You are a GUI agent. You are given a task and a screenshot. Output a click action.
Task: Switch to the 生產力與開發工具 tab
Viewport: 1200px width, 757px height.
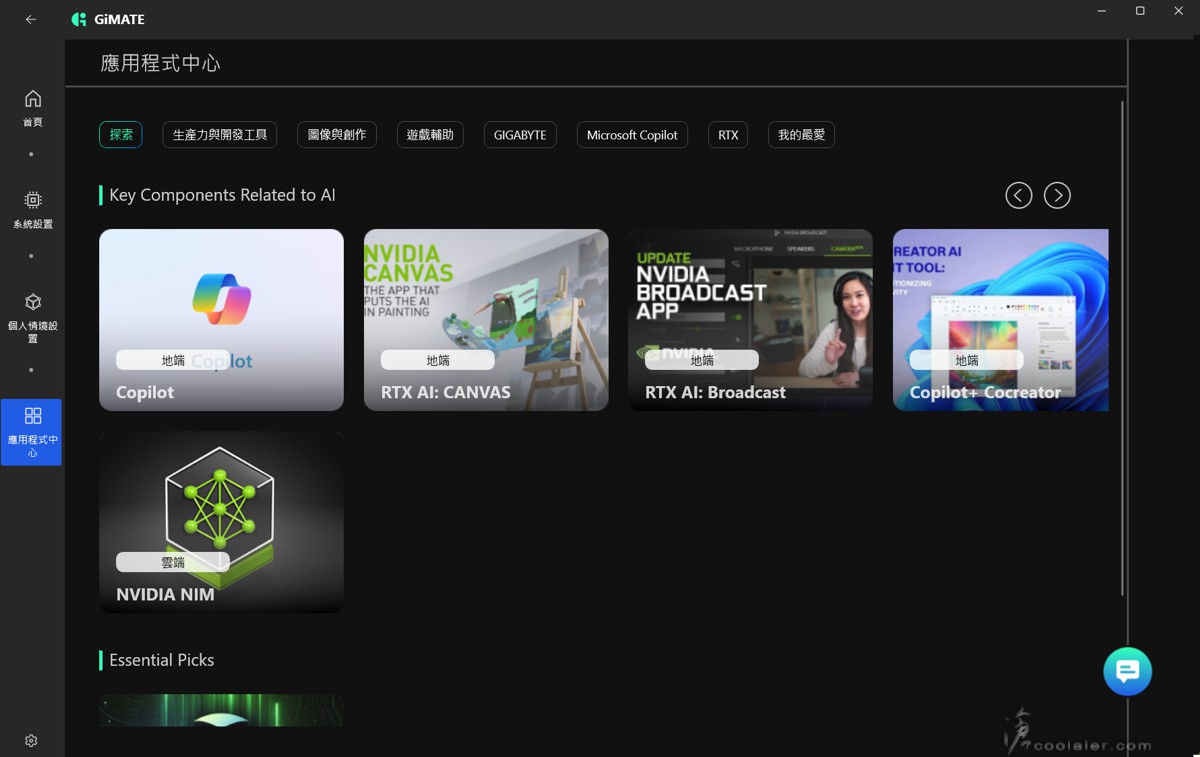(x=220, y=135)
